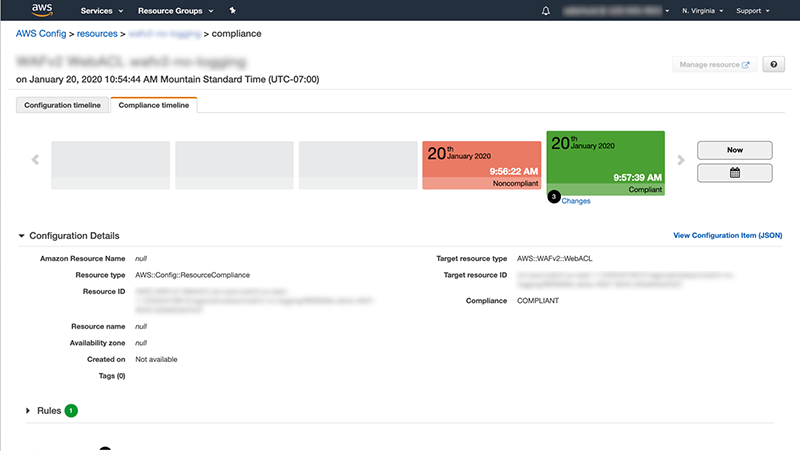Select the COMPLIANT compliance value
The width and height of the screenshot is (800, 451).
click(x=538, y=301)
